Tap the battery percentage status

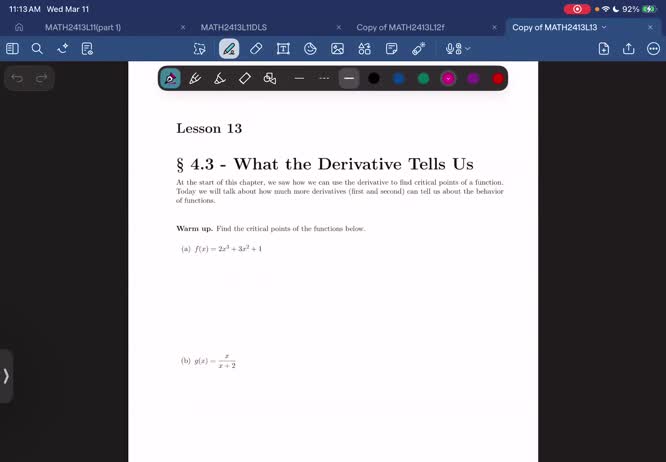tap(630, 9)
